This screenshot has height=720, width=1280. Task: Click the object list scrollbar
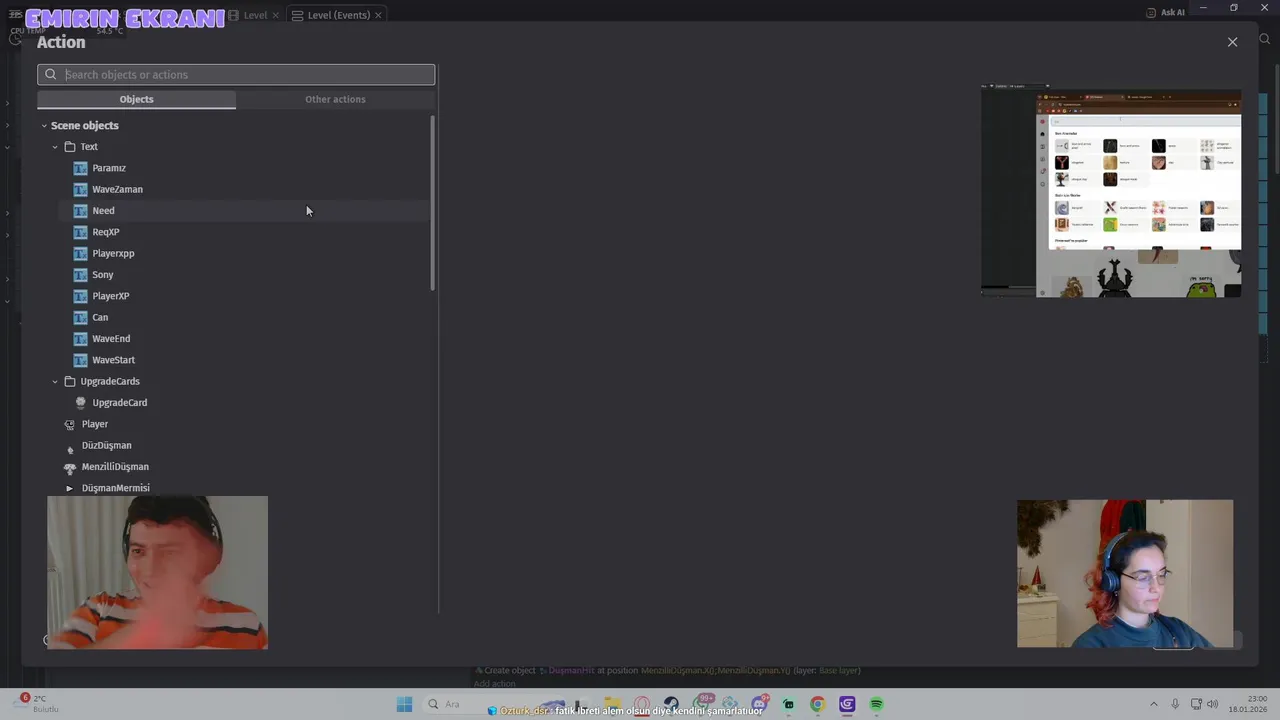coord(433,204)
